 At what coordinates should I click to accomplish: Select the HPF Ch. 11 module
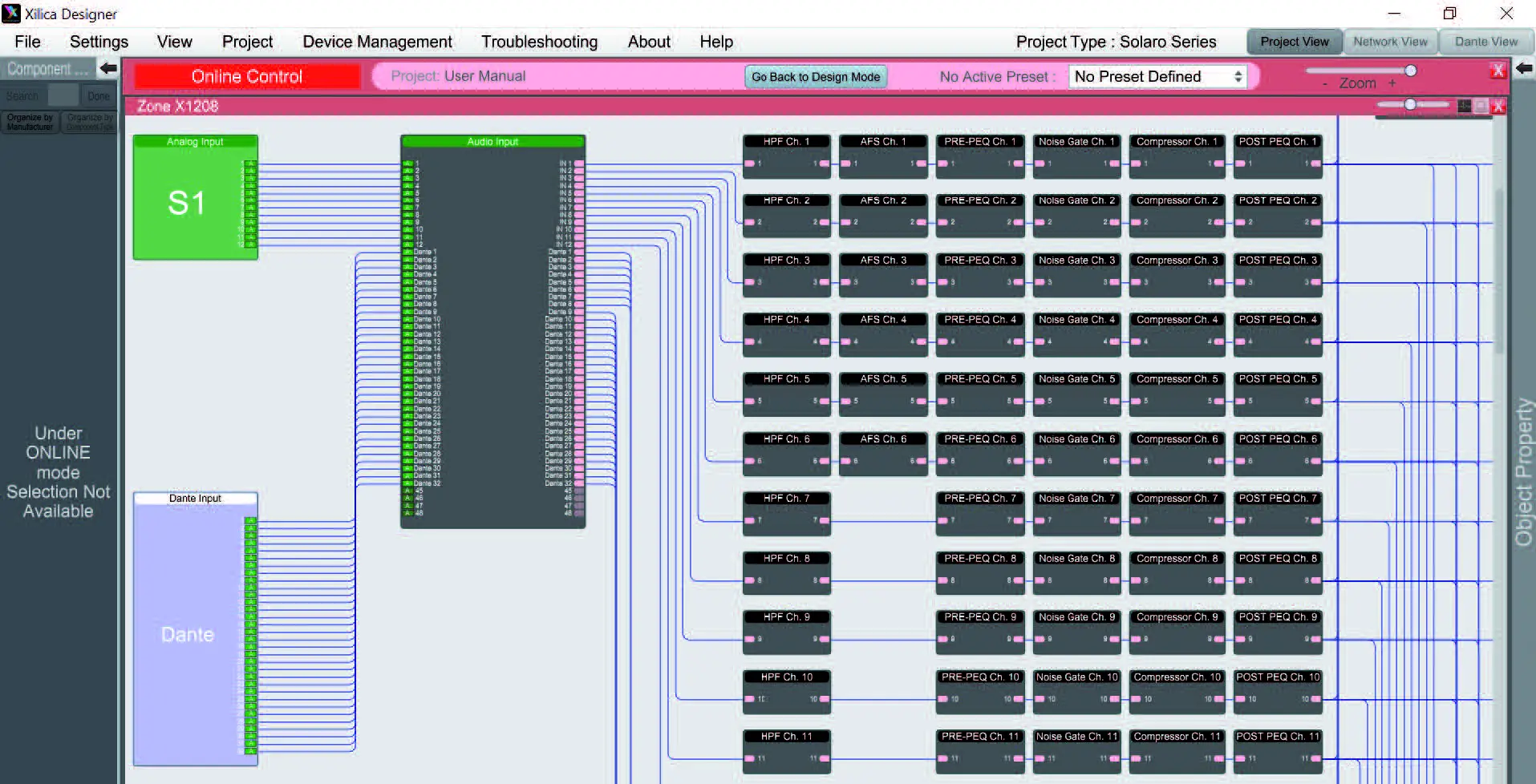tap(786, 751)
